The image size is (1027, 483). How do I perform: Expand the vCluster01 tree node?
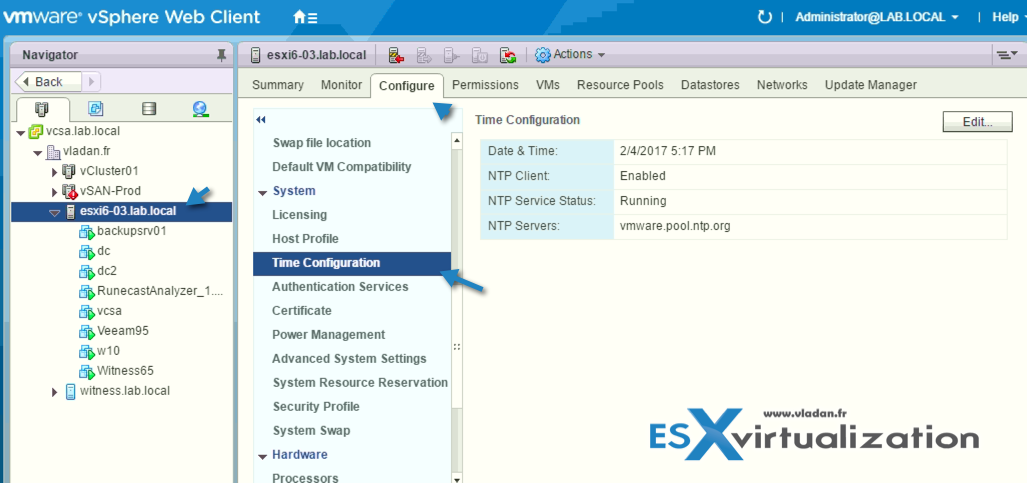point(55,172)
